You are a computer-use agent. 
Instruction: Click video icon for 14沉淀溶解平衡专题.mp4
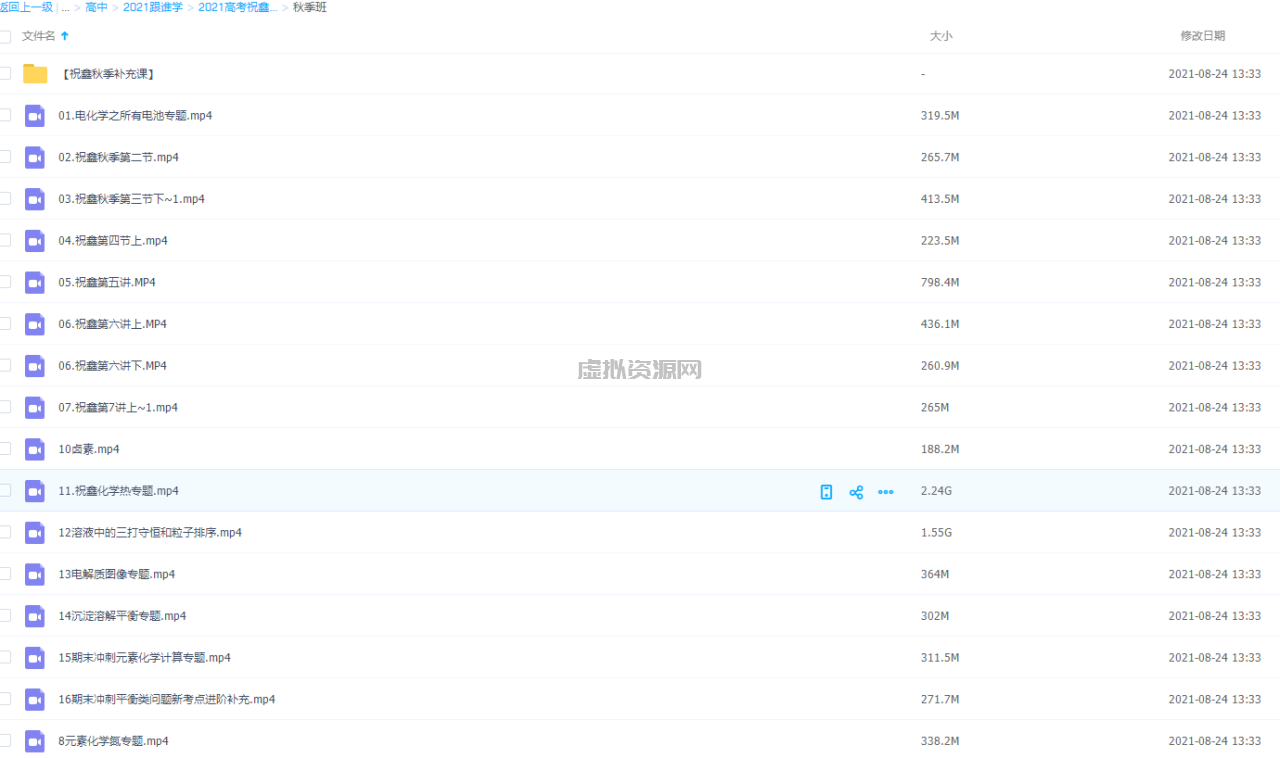[x=35, y=615]
